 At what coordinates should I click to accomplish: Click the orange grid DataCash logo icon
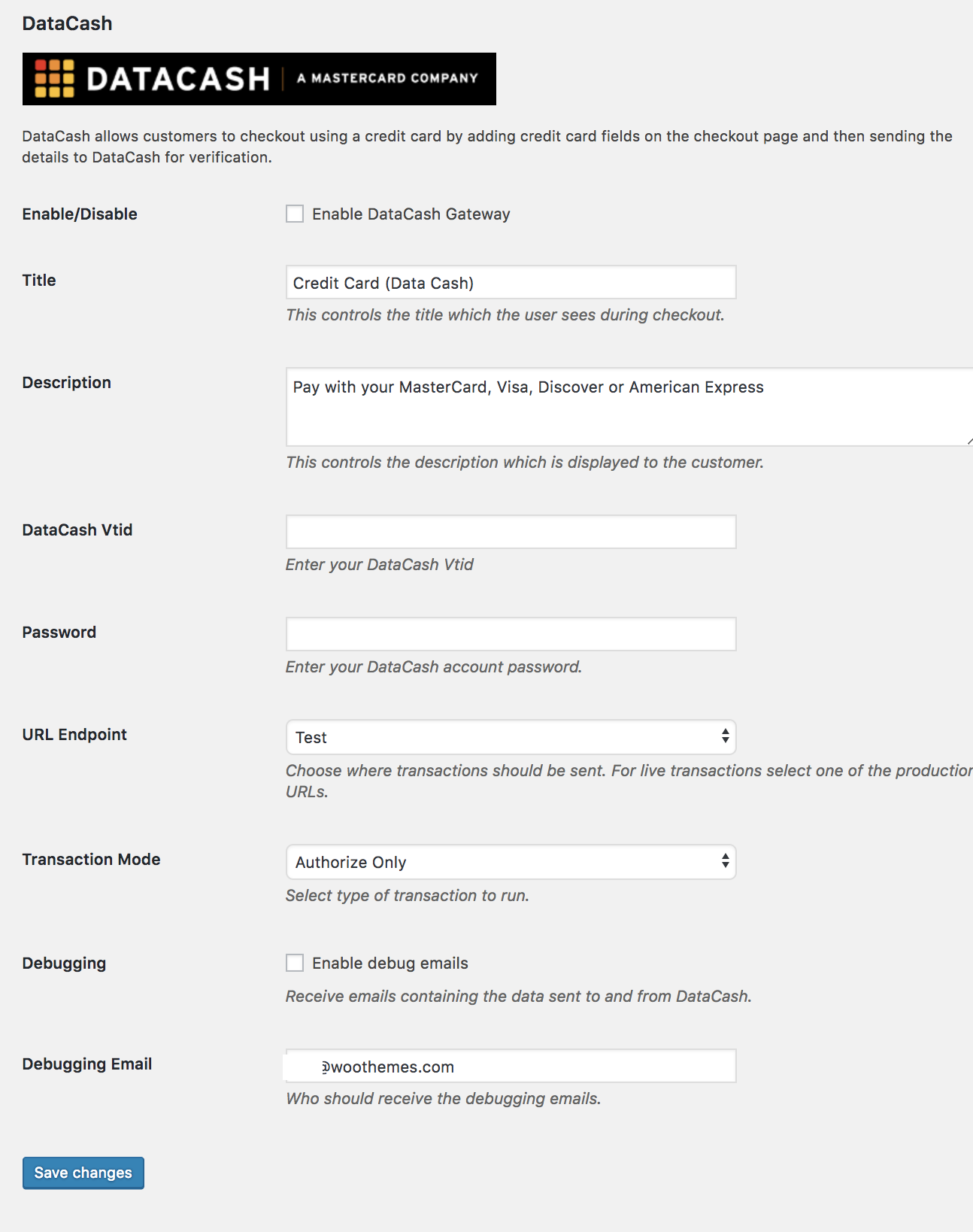coord(55,79)
